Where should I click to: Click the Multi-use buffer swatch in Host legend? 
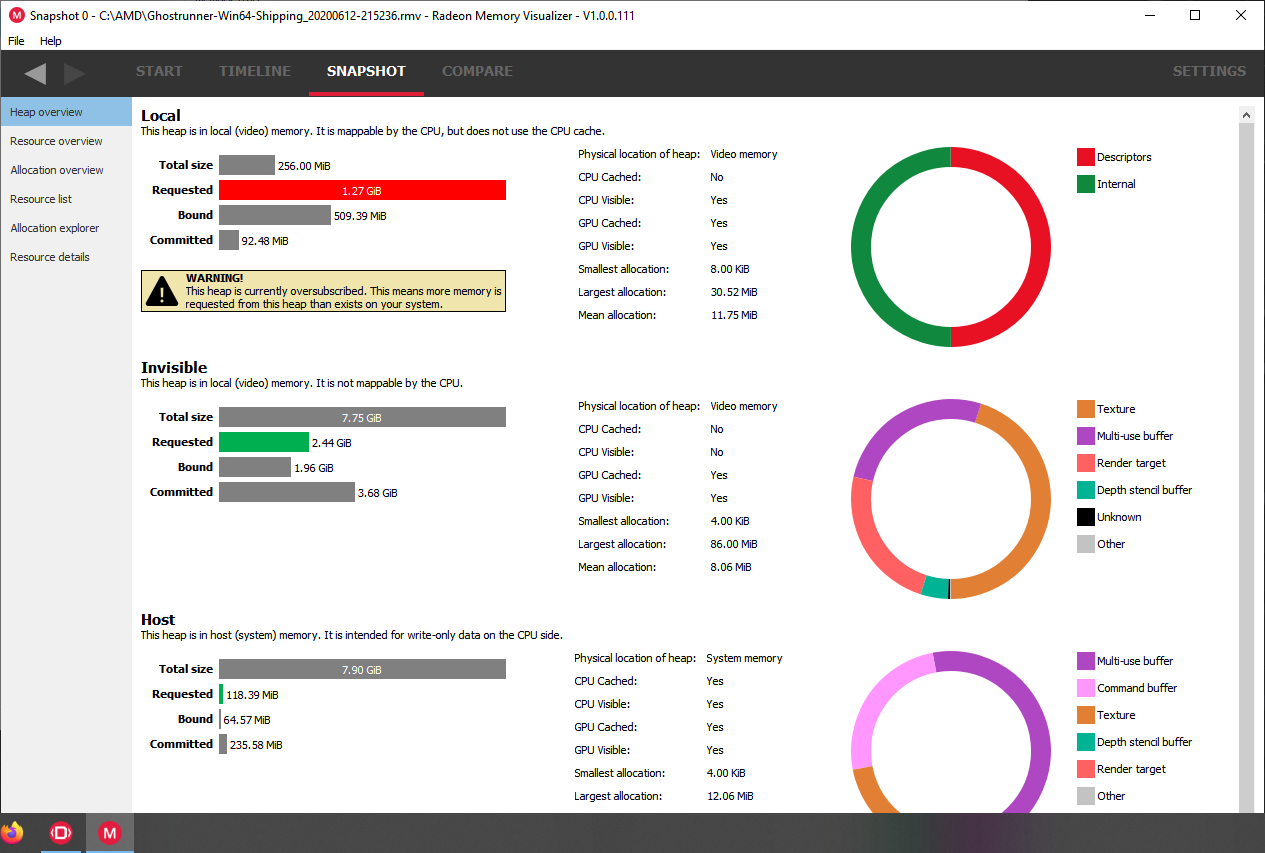point(1086,661)
